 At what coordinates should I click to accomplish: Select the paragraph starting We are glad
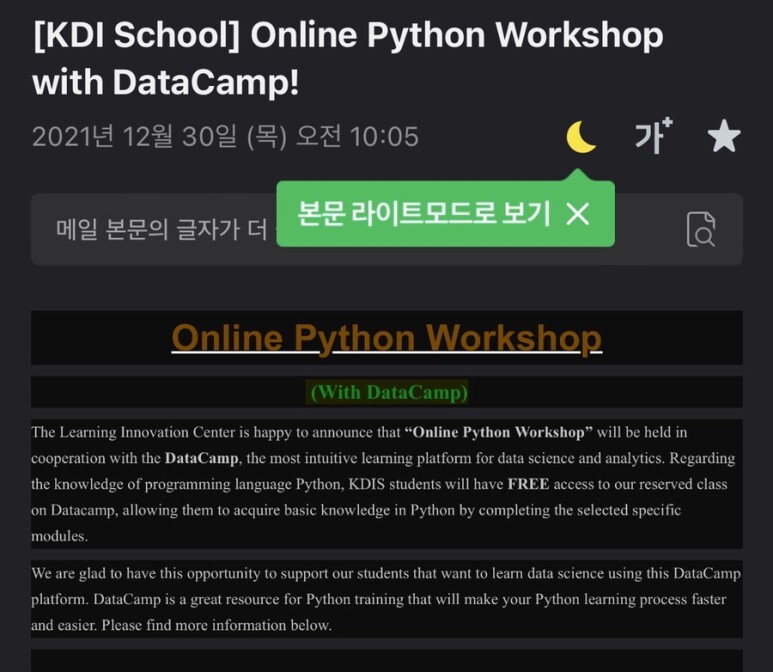click(x=386, y=599)
